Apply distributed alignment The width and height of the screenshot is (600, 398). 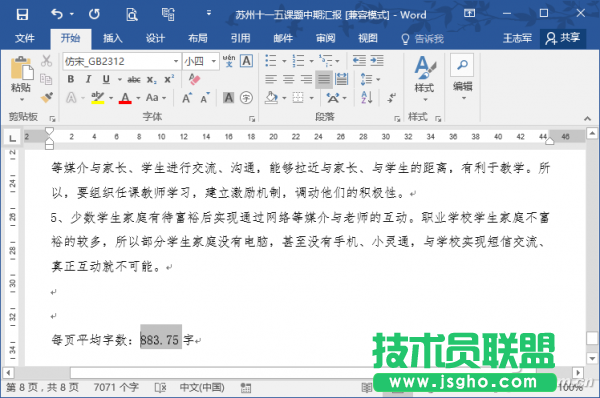341,79
